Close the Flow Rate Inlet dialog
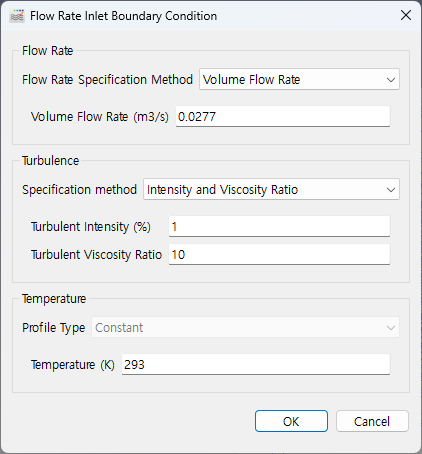Image resolution: width=422 pixels, height=454 pixels. click(x=406, y=15)
